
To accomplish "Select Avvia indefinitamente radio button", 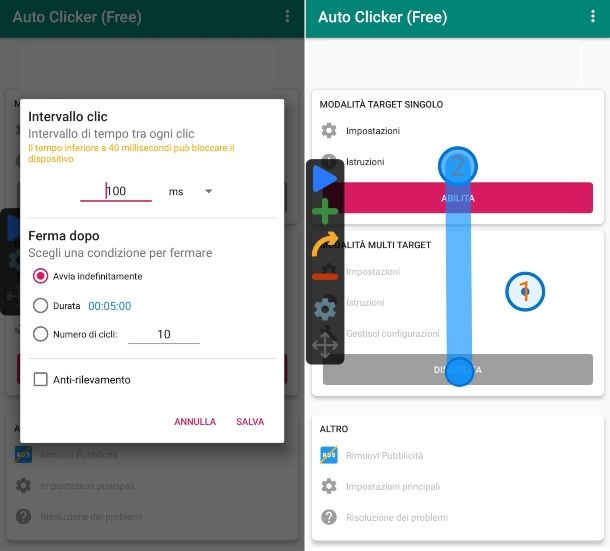I will click(40, 276).
